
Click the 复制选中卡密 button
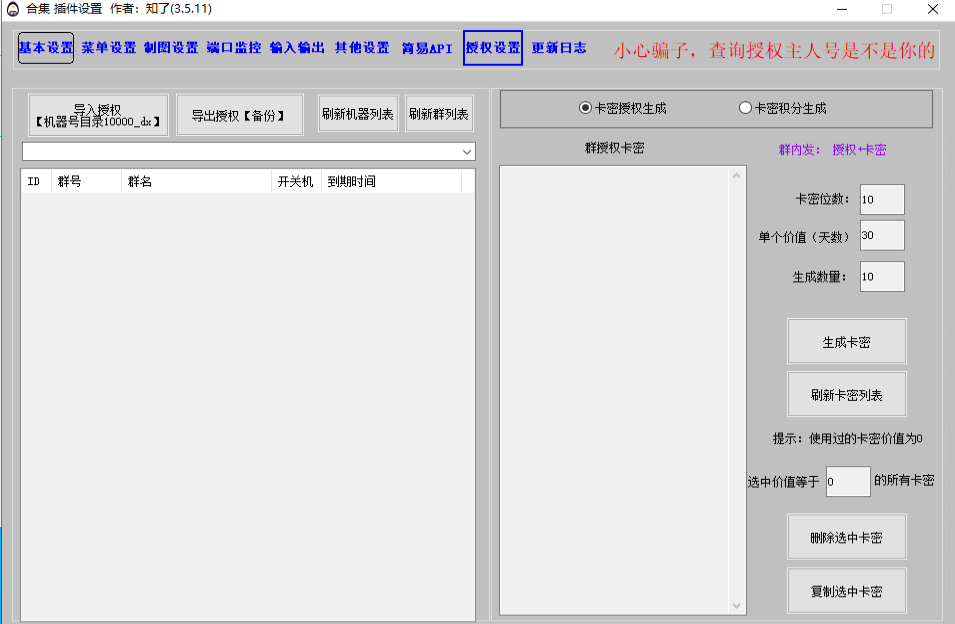point(846,591)
